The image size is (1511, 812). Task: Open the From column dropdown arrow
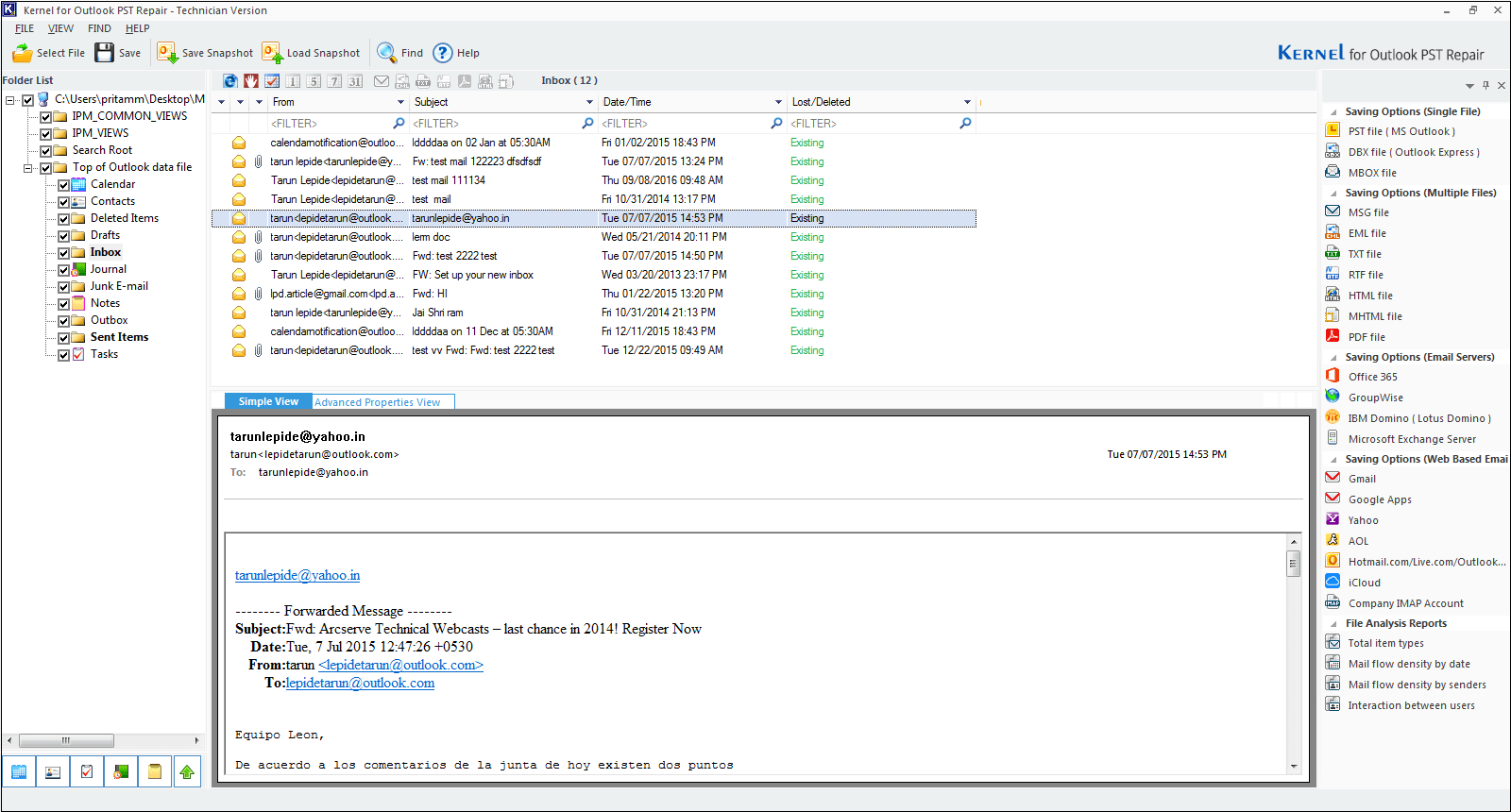[x=400, y=102]
